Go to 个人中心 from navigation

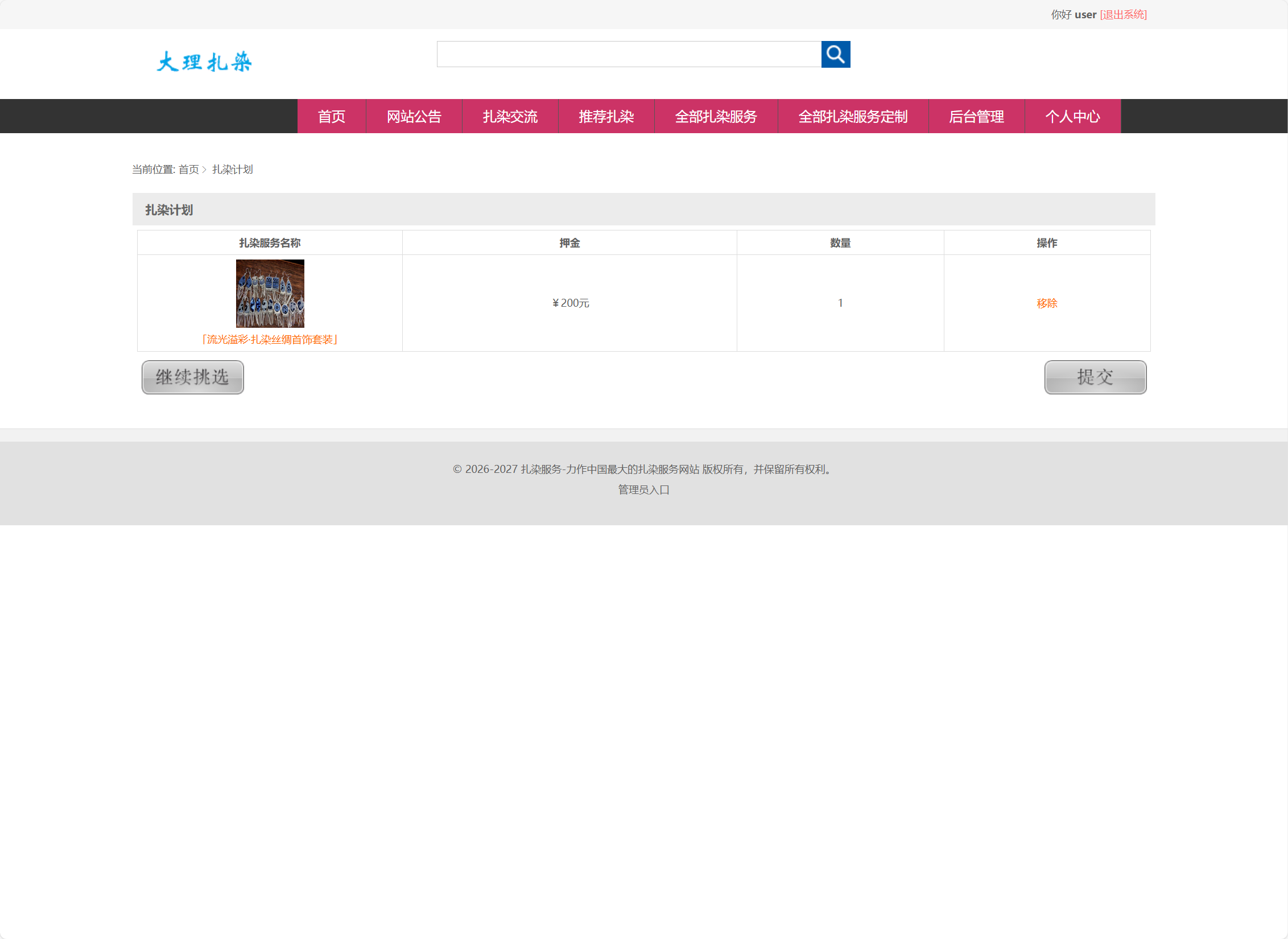(x=1073, y=116)
